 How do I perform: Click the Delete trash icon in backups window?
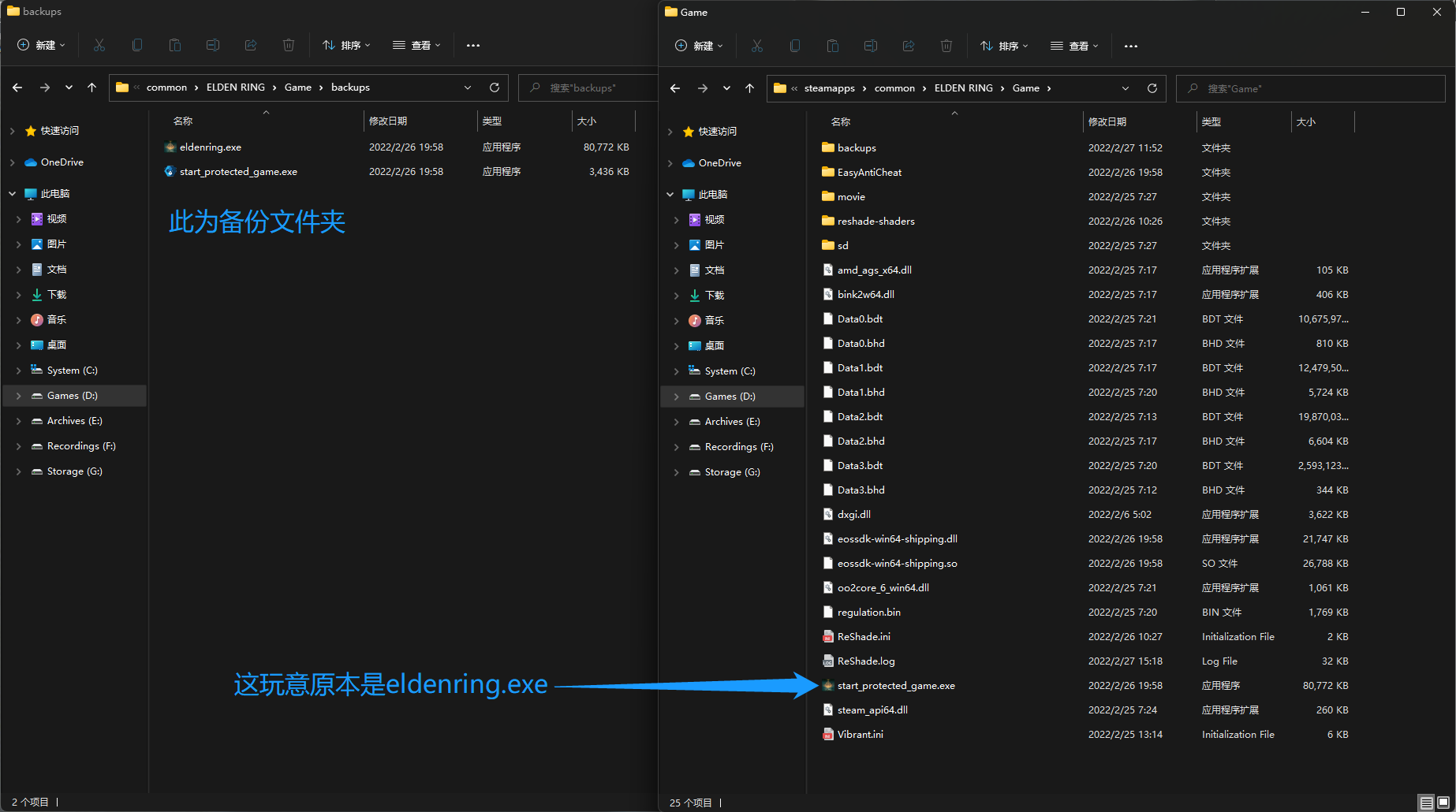[x=289, y=45]
